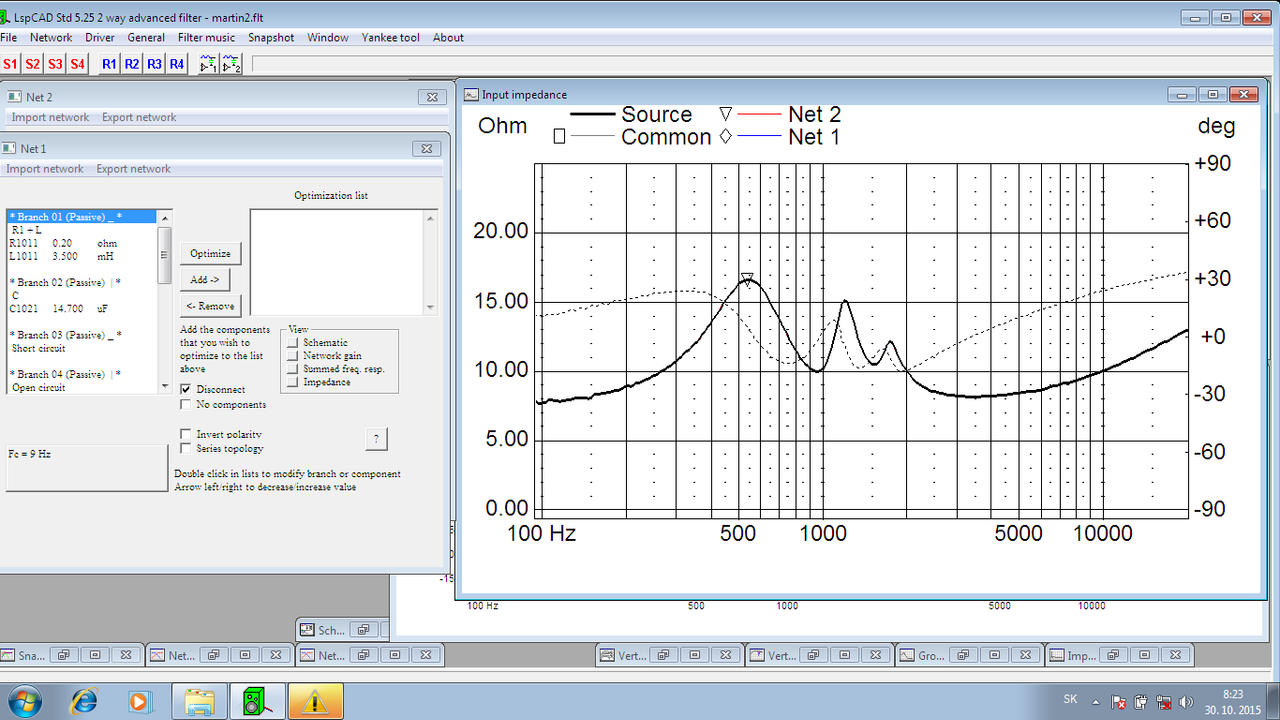This screenshot has height=720, width=1280.
Task: Select Branch 01 (Passive) in branch list
Action: coord(81,216)
